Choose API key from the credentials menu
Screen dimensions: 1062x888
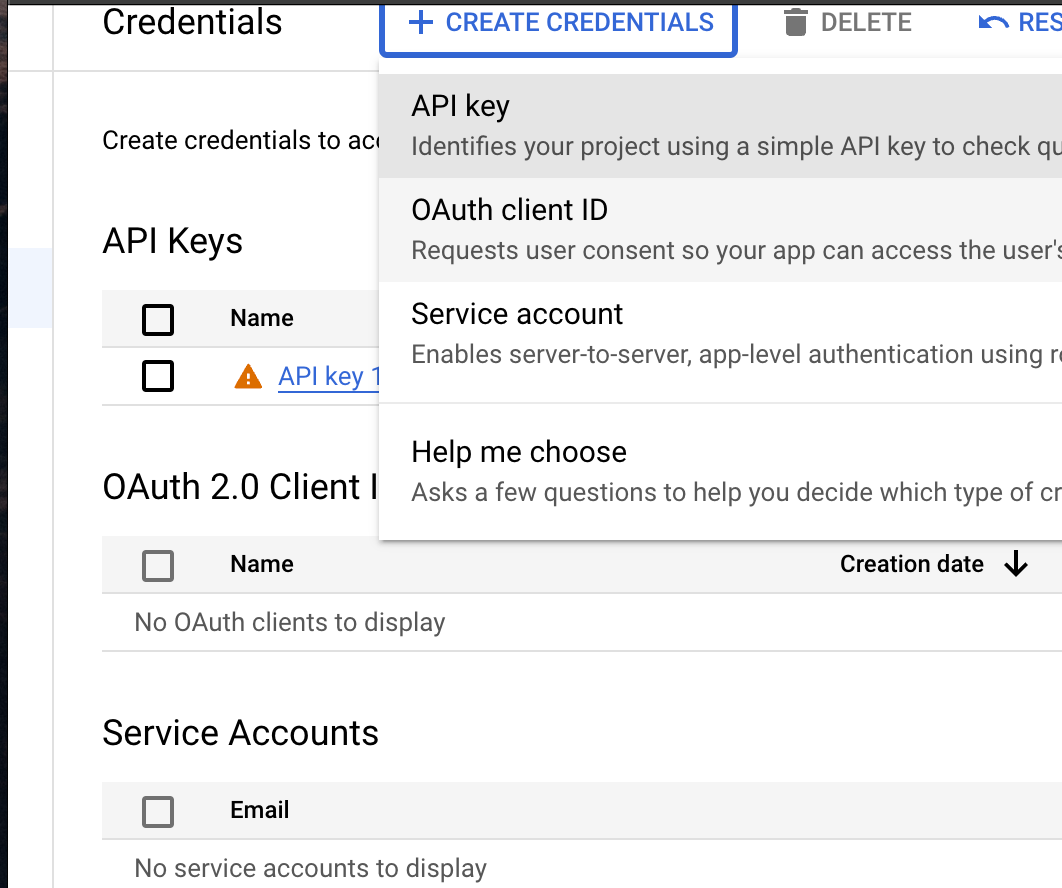(x=721, y=126)
